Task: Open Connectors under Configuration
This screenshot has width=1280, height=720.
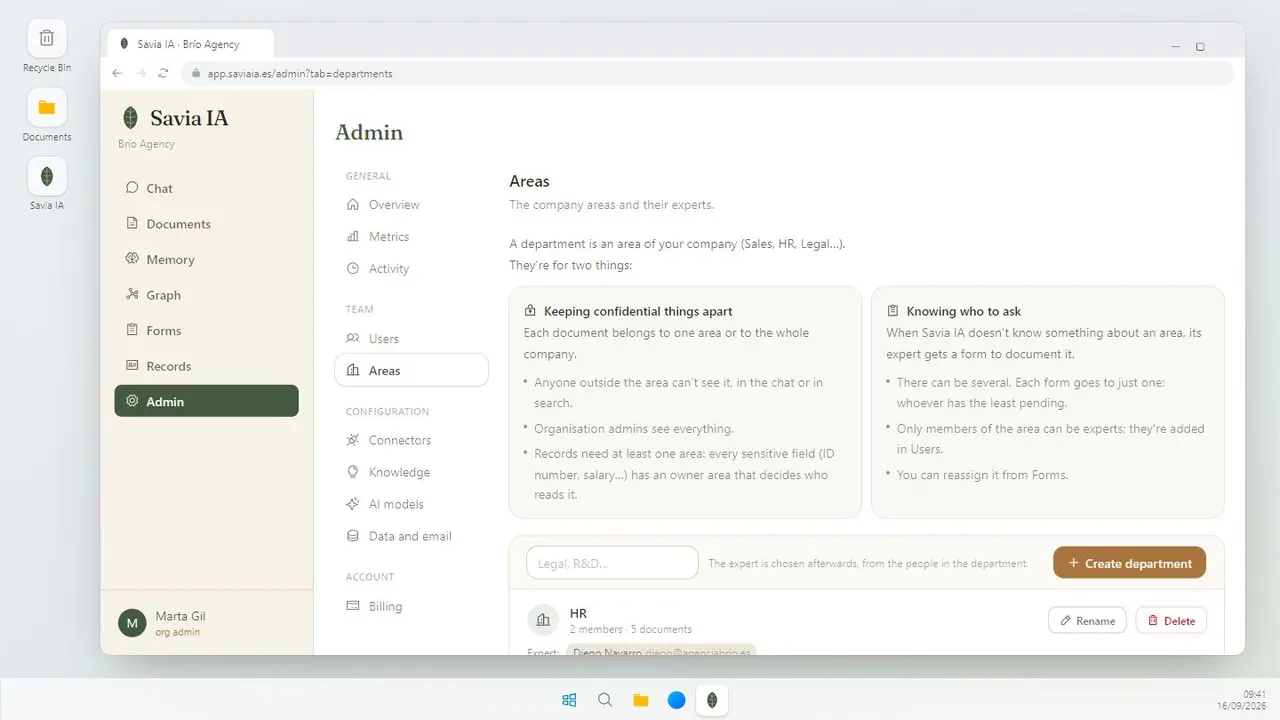Action: click(x=411, y=440)
